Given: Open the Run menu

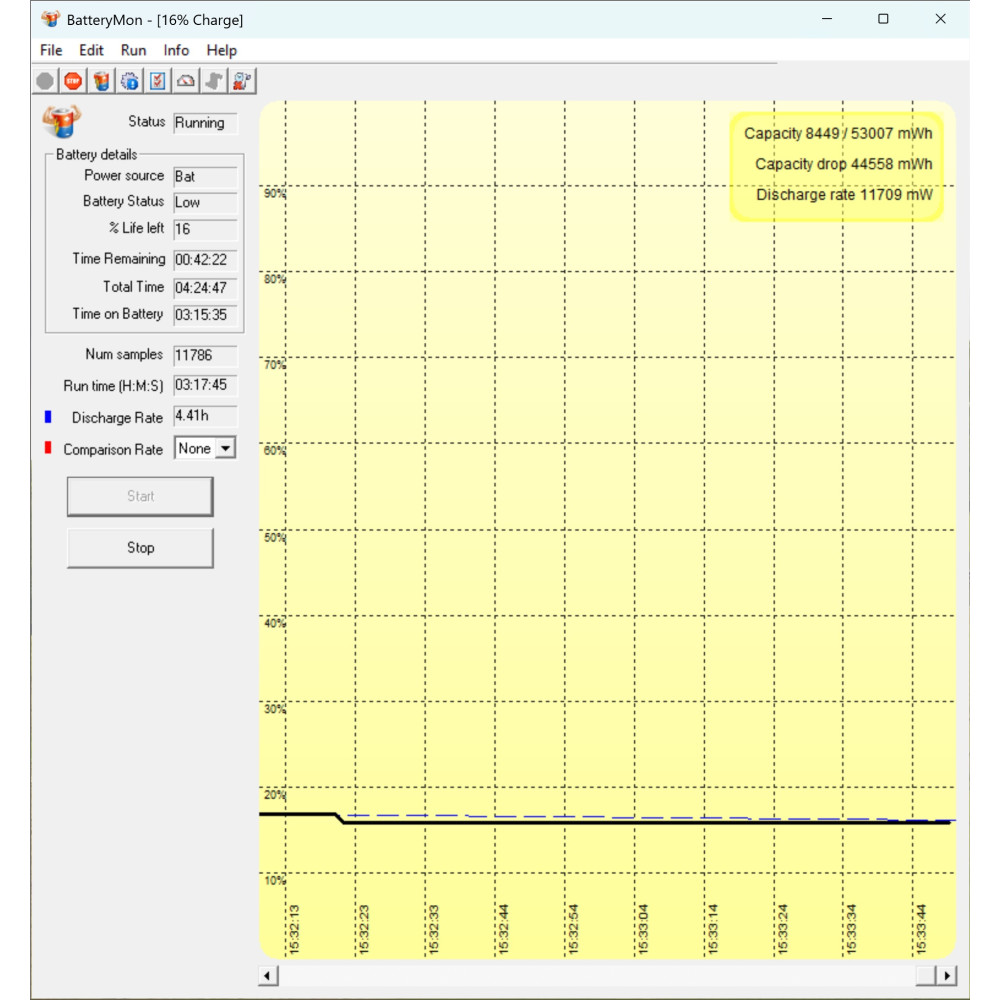Looking at the screenshot, I should pos(133,50).
